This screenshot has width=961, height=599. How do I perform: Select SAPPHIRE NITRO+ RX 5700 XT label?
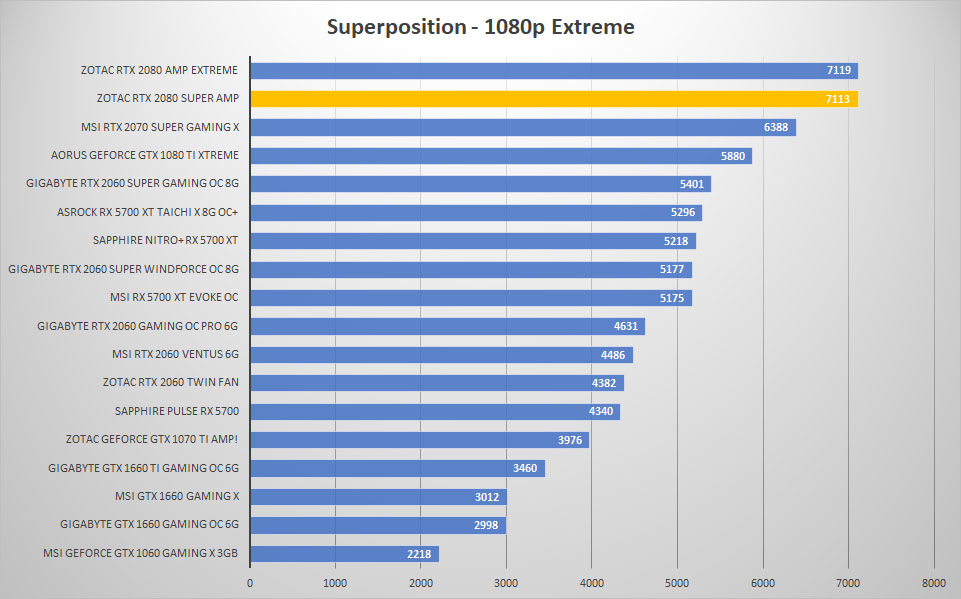[165, 240]
